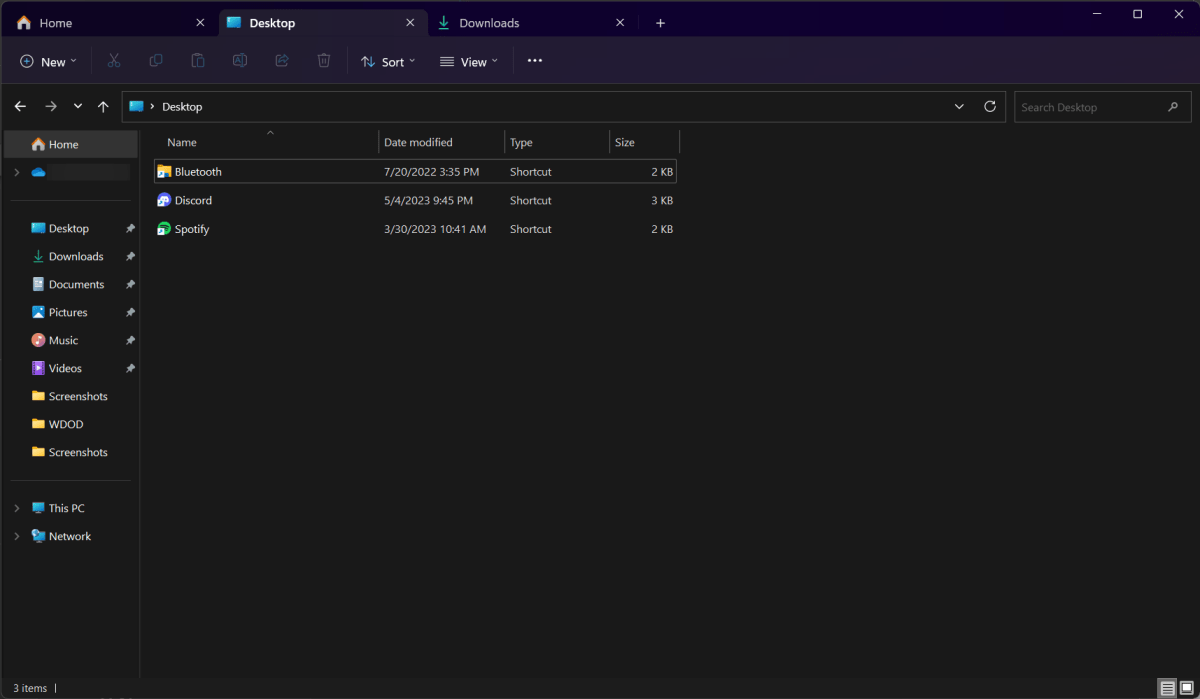The height and width of the screenshot is (699, 1200).
Task: Select the Discord shortcut file
Action: 193,201
